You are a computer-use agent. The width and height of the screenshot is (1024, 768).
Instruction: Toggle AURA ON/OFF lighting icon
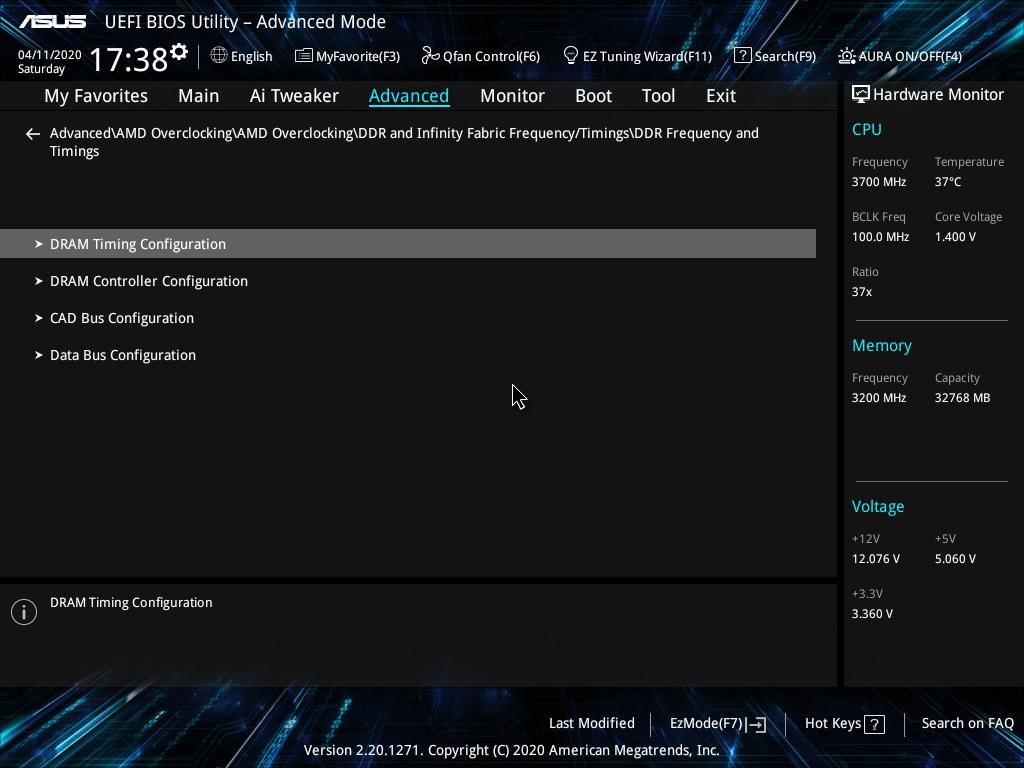point(846,56)
